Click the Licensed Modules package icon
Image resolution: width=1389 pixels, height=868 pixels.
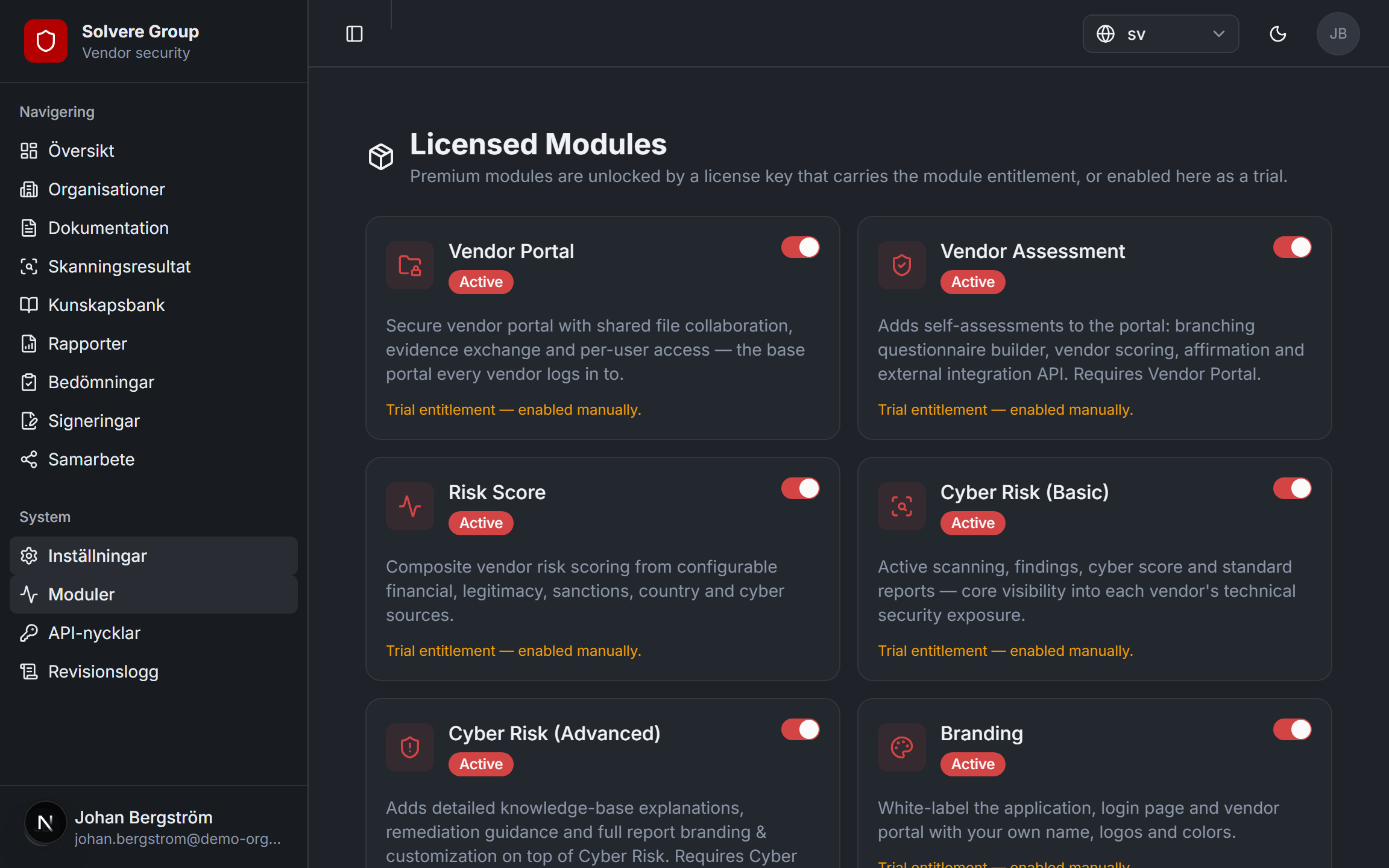click(x=381, y=157)
